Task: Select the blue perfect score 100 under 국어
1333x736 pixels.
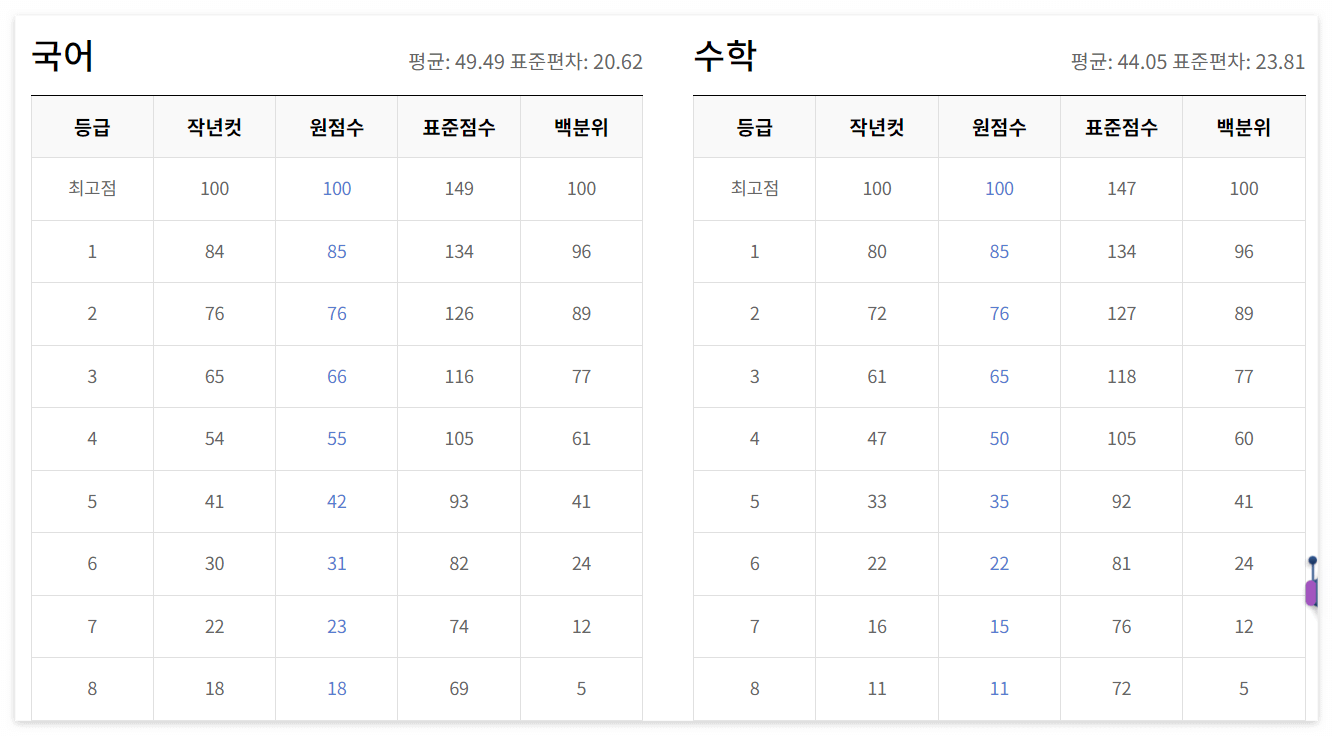Action: pyautogui.click(x=336, y=188)
